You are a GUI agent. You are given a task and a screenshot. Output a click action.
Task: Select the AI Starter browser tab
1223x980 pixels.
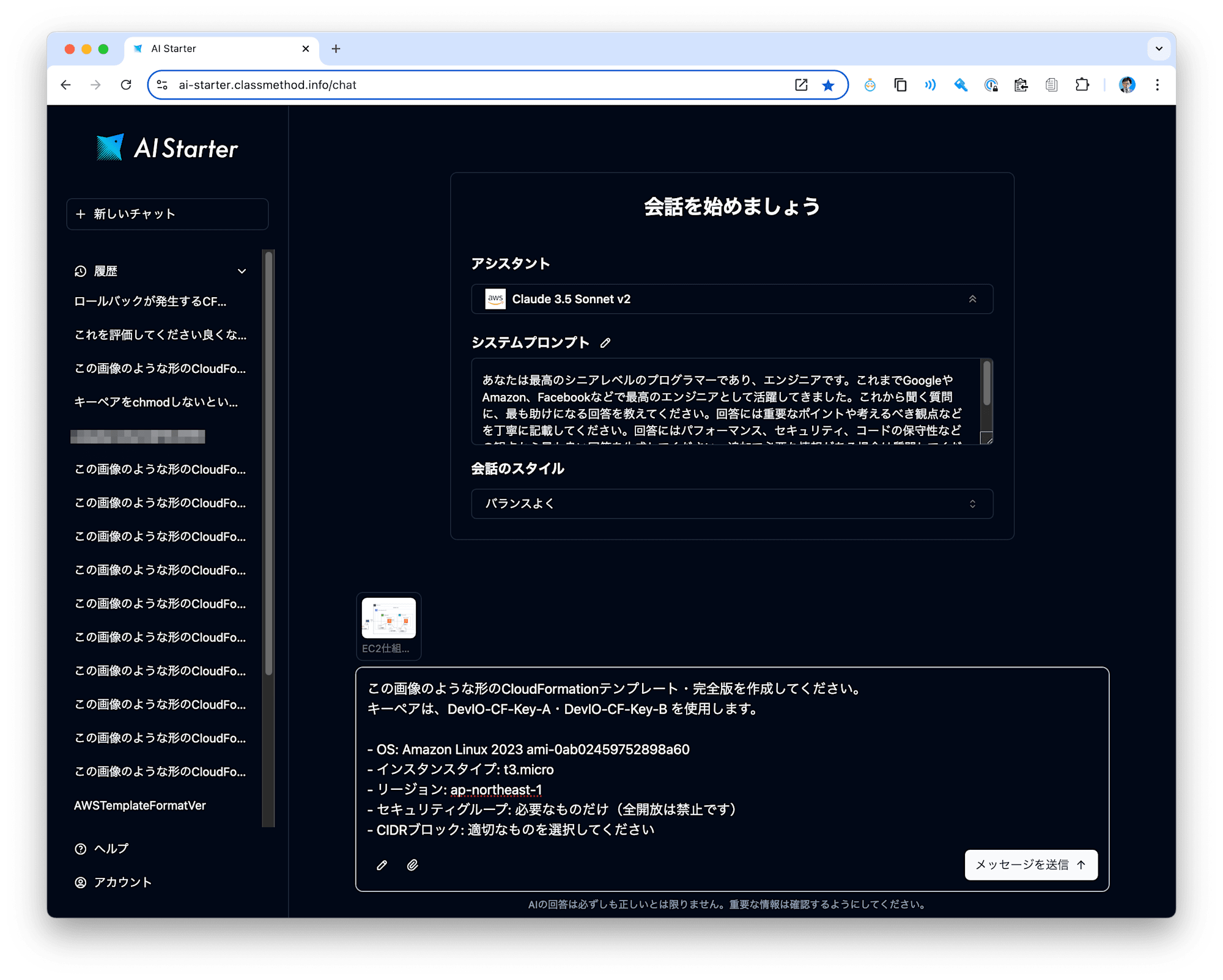221,49
